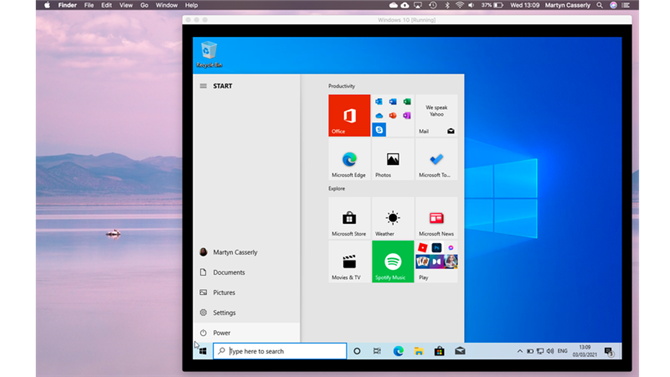Open the Play folder tile group

436,262
